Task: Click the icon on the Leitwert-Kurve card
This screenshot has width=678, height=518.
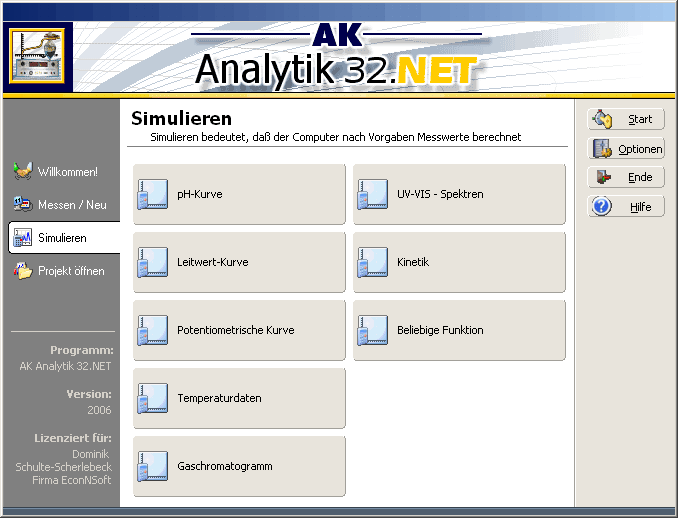Action: pyautogui.click(x=153, y=262)
